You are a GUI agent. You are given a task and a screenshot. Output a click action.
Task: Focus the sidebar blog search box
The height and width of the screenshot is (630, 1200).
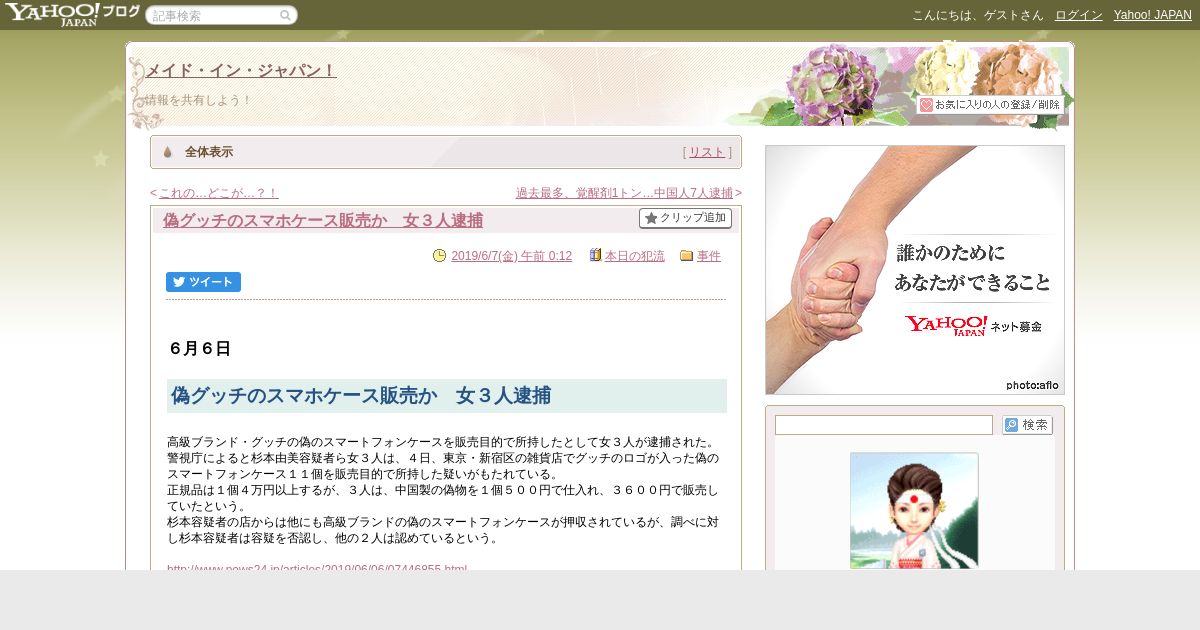[x=884, y=425]
